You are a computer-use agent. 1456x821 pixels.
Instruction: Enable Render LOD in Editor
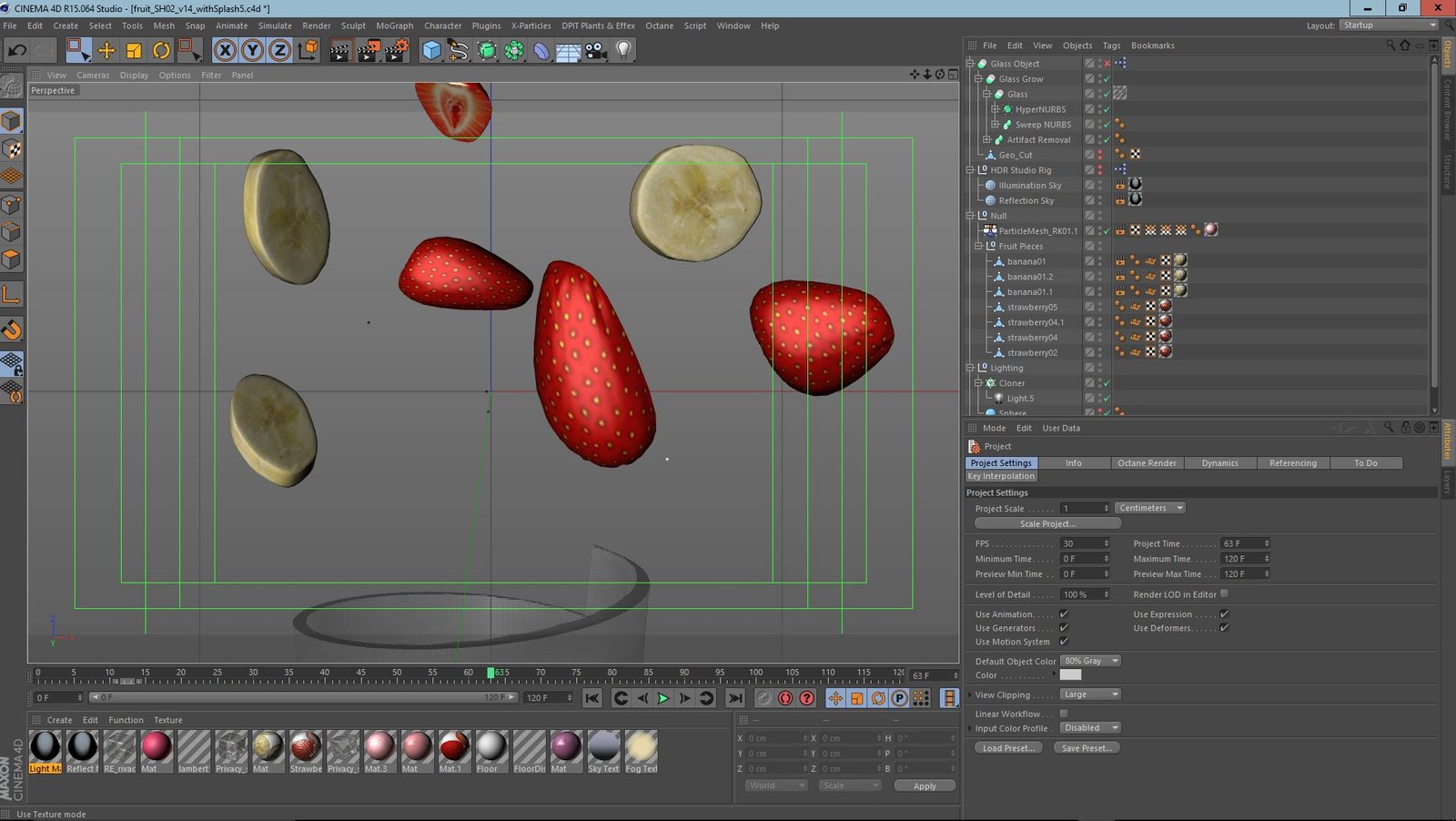tap(1224, 594)
